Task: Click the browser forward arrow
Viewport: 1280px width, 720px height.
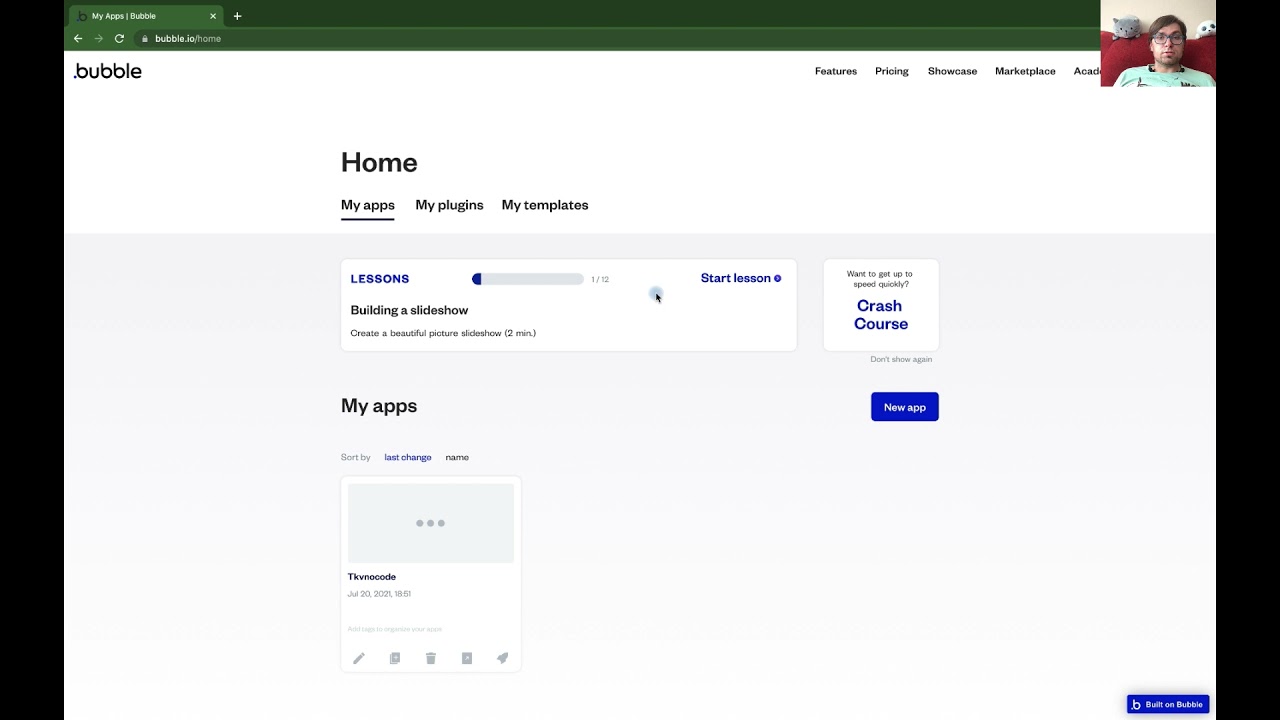Action: [98, 38]
